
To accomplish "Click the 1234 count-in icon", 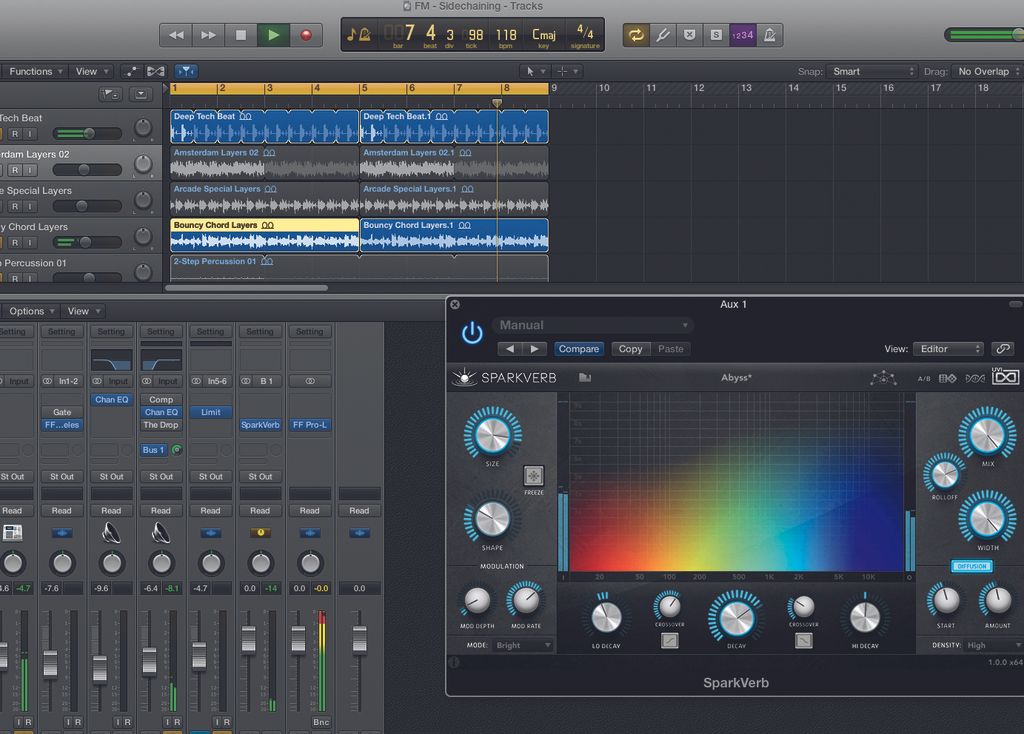I will point(744,35).
